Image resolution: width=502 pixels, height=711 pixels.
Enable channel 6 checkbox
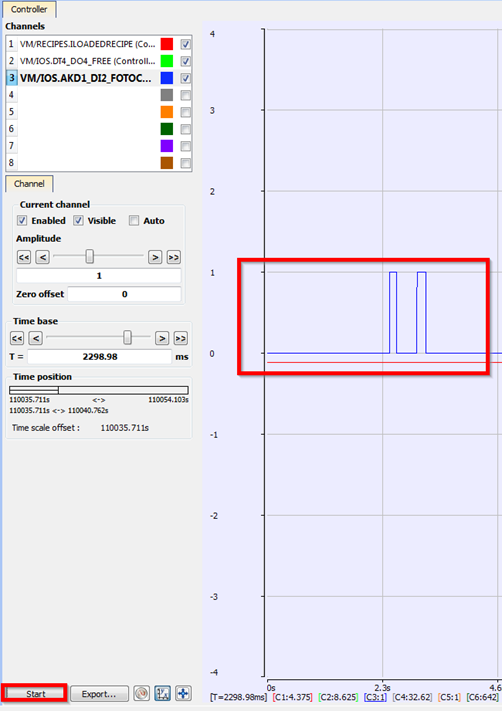185,129
